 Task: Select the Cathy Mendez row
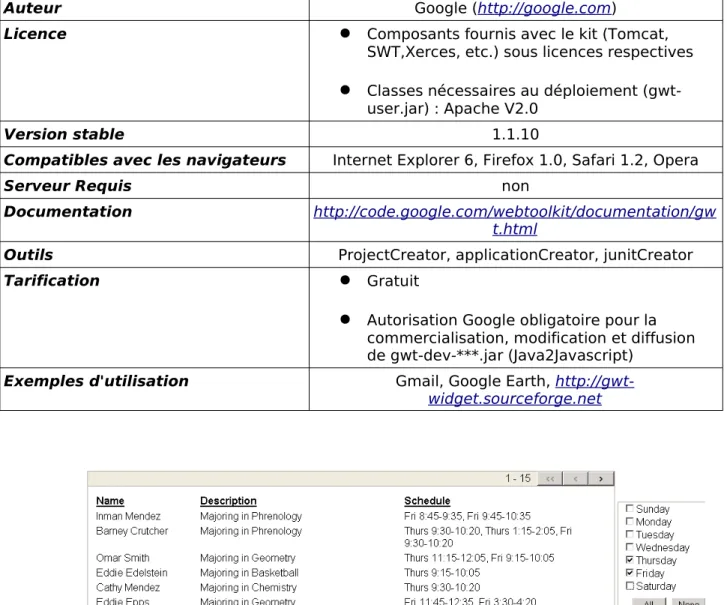pos(351,587)
